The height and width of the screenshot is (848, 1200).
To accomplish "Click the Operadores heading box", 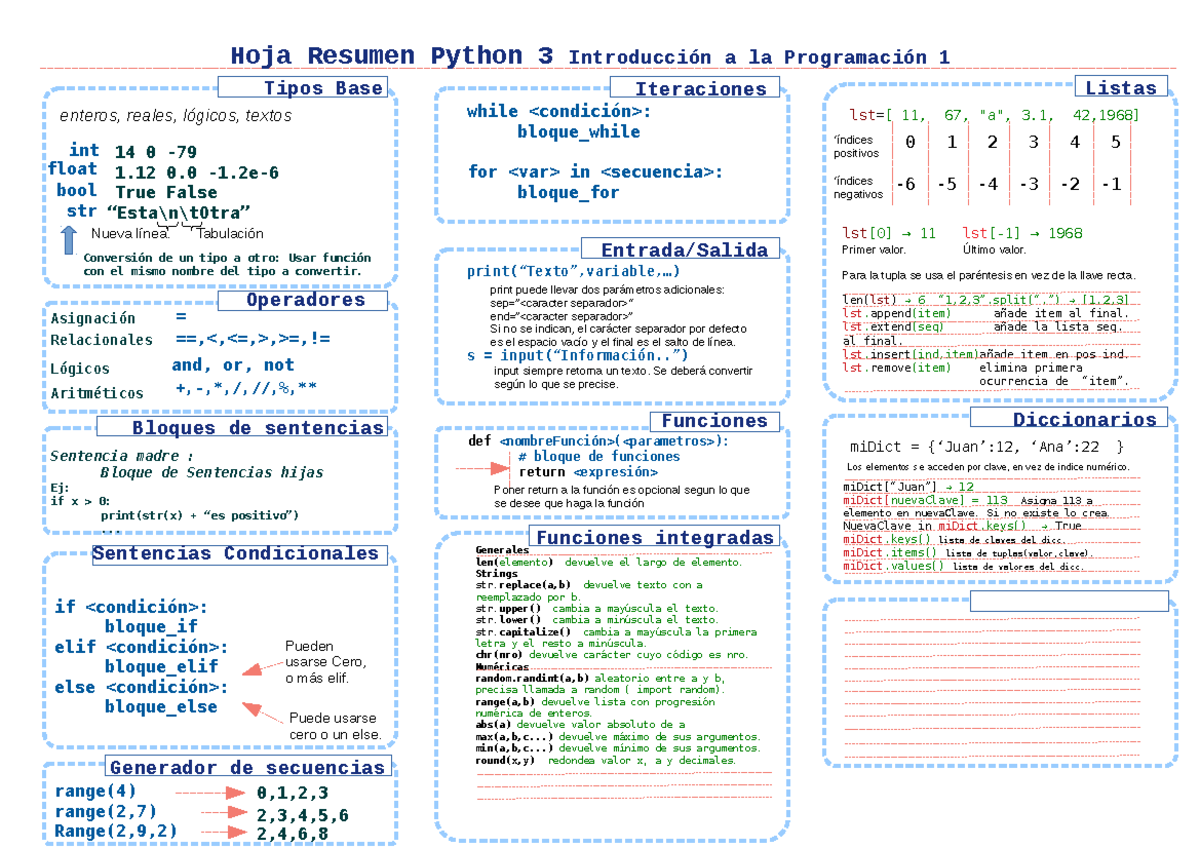I will (305, 300).
